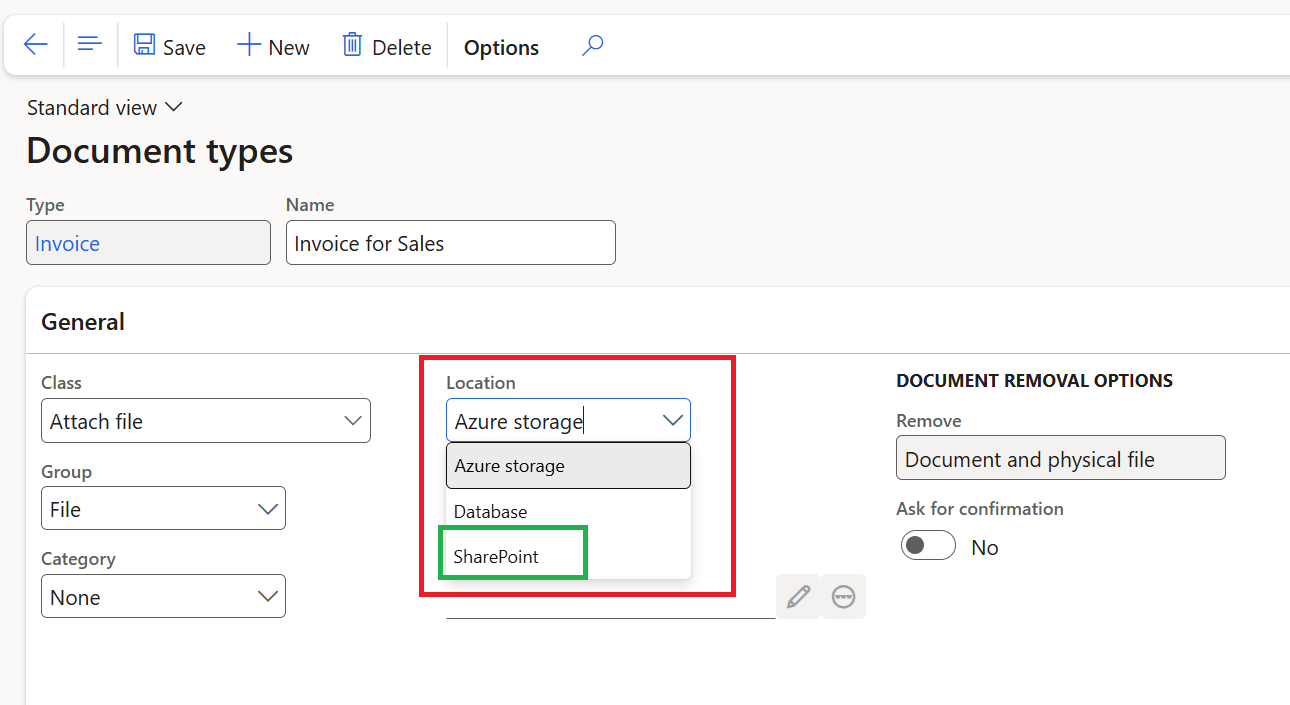Select SharePoint from the Location list

point(496,556)
